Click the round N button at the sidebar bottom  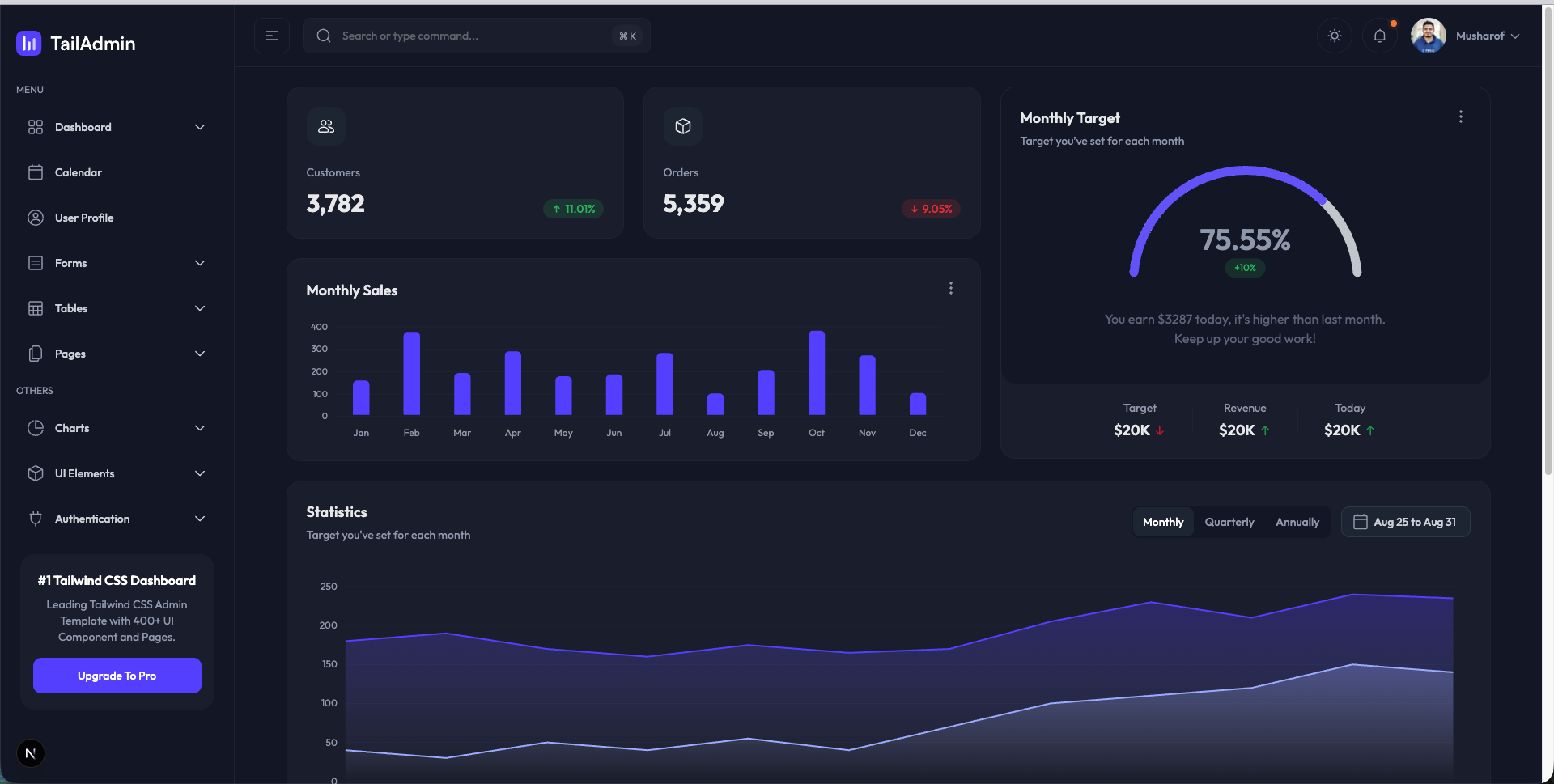pos(31,753)
